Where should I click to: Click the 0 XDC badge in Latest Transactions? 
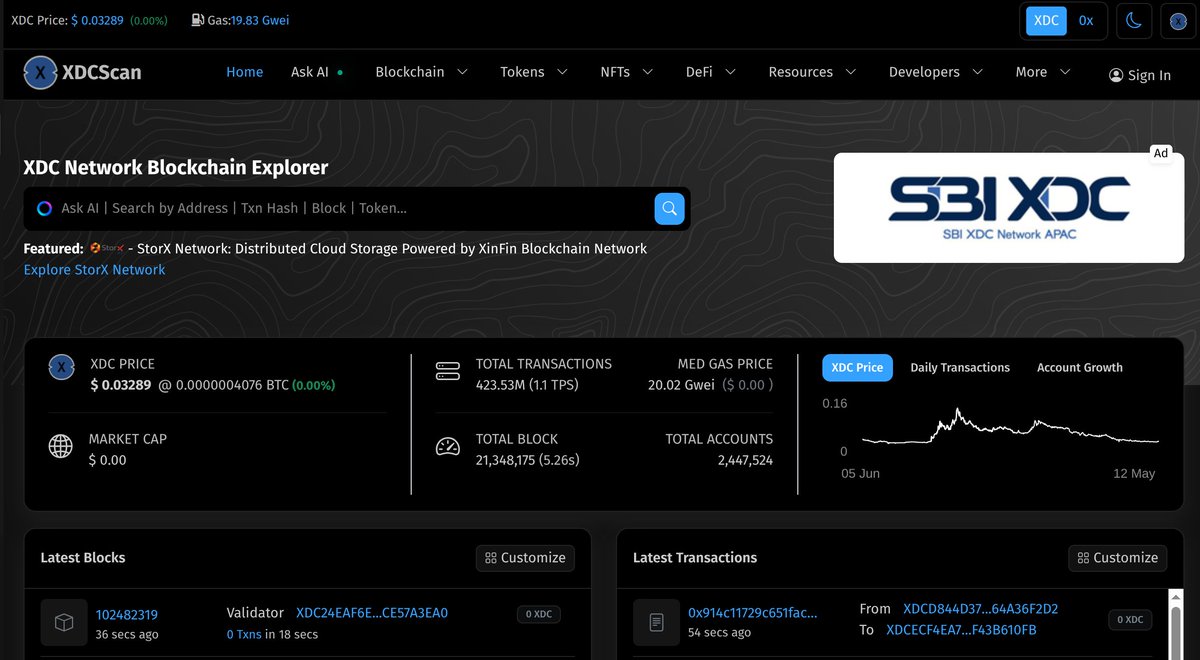[x=1130, y=620]
